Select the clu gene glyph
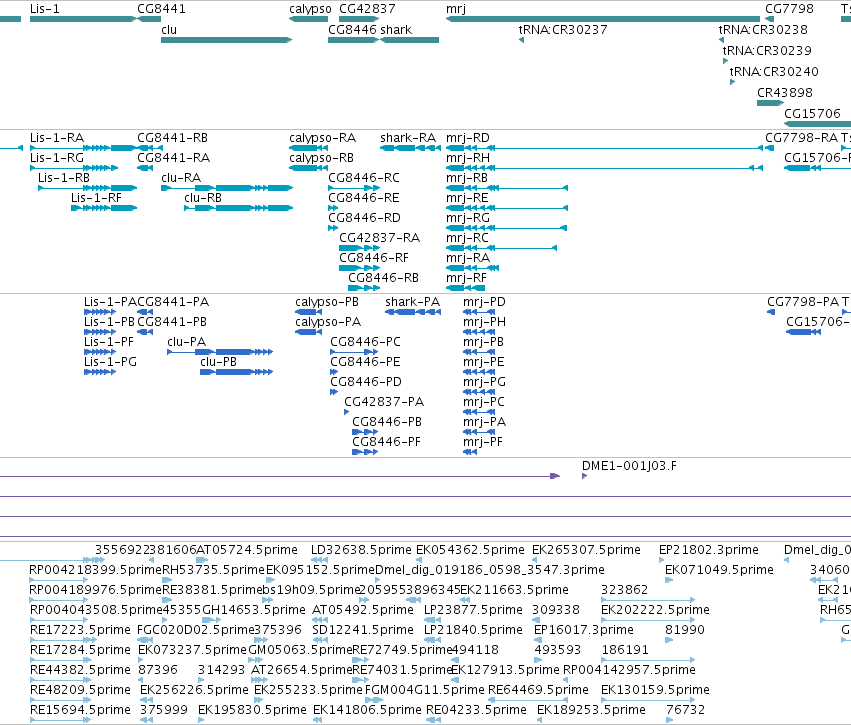 pos(226,40)
